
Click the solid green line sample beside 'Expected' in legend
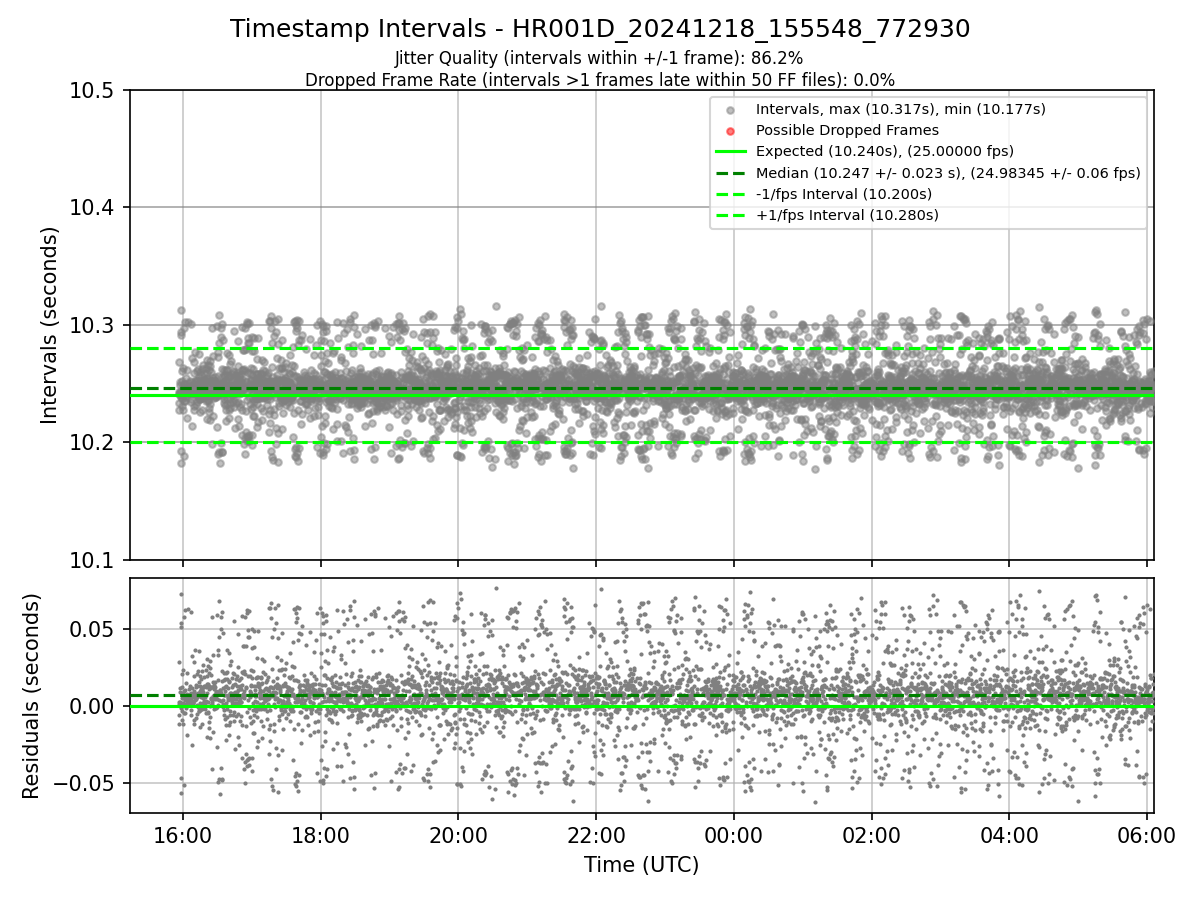tap(730, 151)
